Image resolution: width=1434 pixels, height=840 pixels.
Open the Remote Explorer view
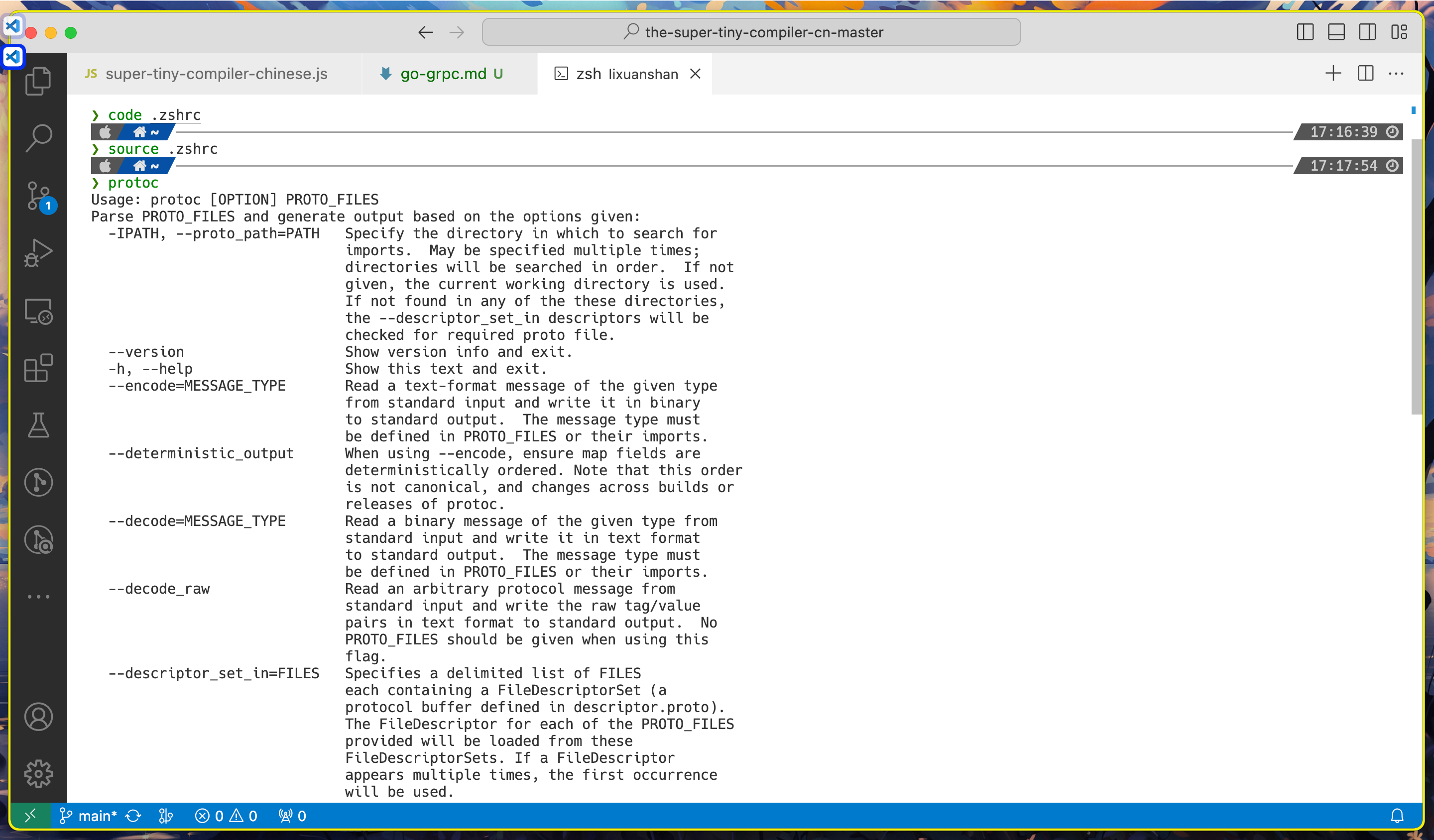pyautogui.click(x=38, y=311)
